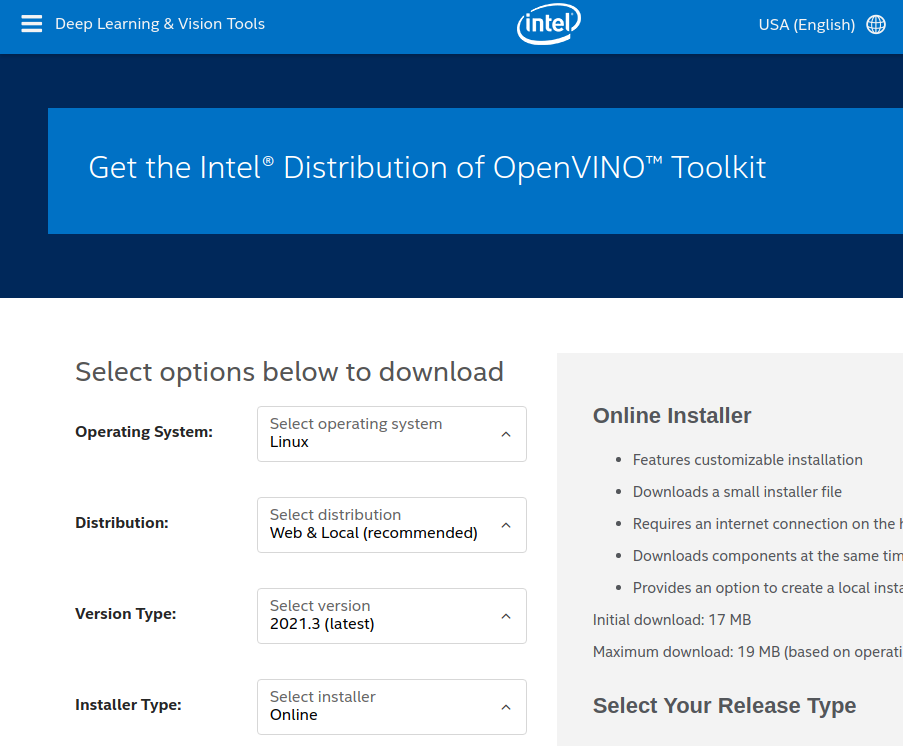Click 'Provides an option to create a local' bullet
This screenshot has width=903, height=746.
[767, 588]
